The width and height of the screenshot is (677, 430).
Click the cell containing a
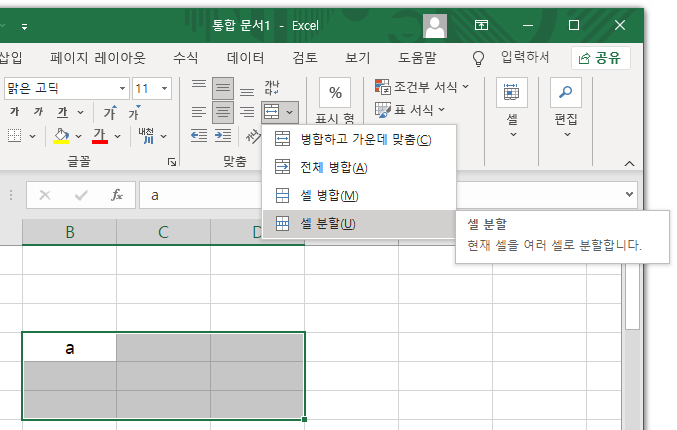(70, 348)
